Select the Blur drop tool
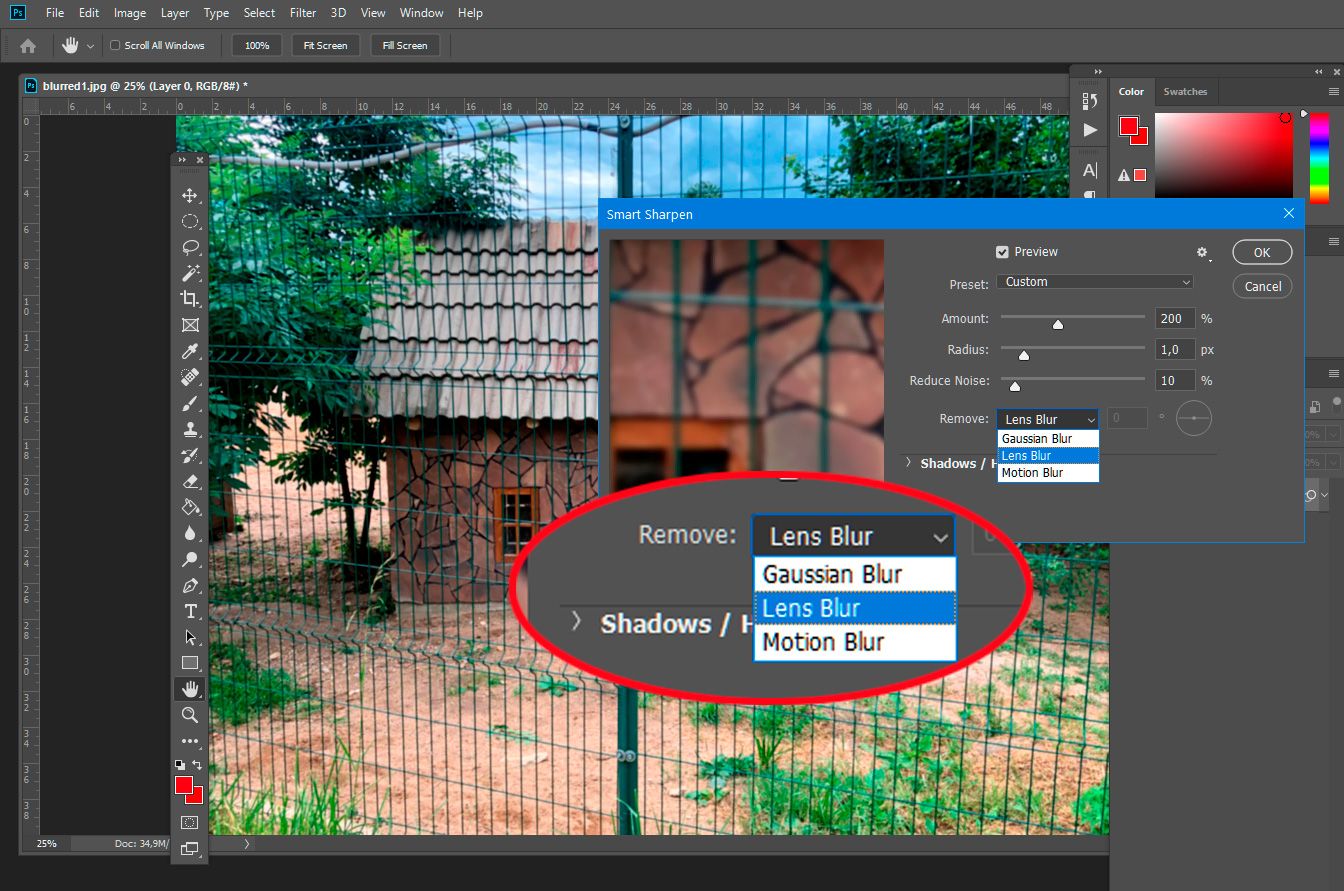Viewport: 1344px width, 891px height. 190,533
